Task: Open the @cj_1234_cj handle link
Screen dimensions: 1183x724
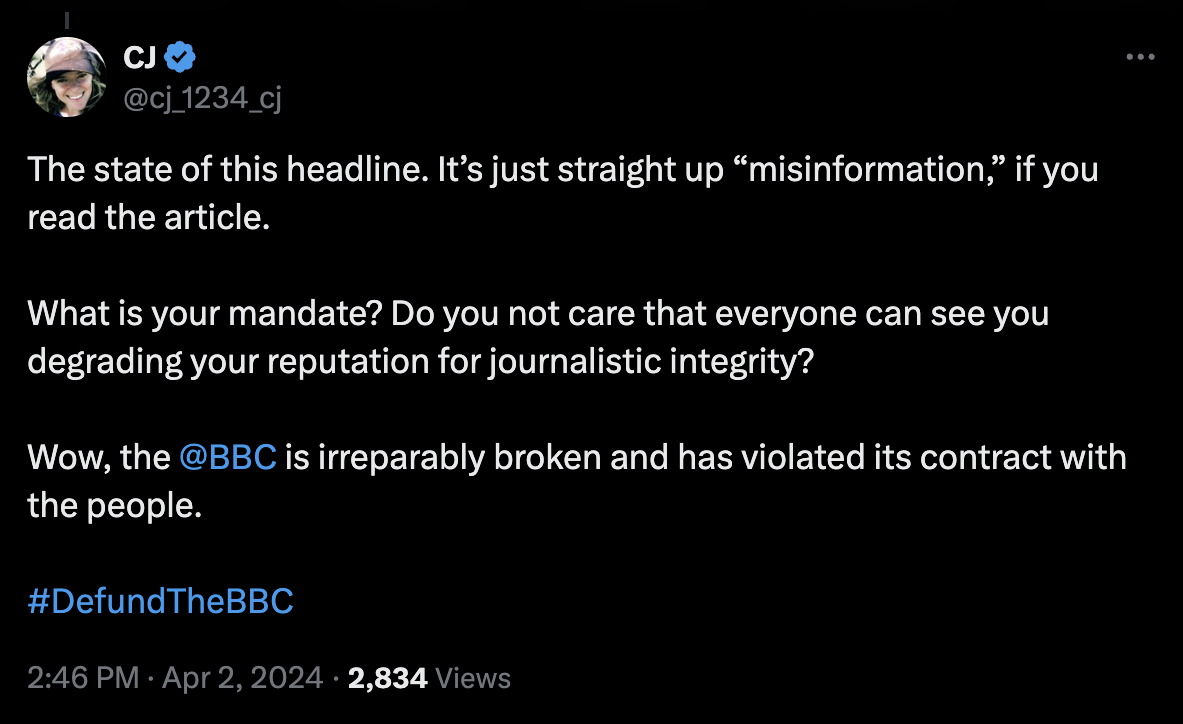Action: tap(201, 98)
